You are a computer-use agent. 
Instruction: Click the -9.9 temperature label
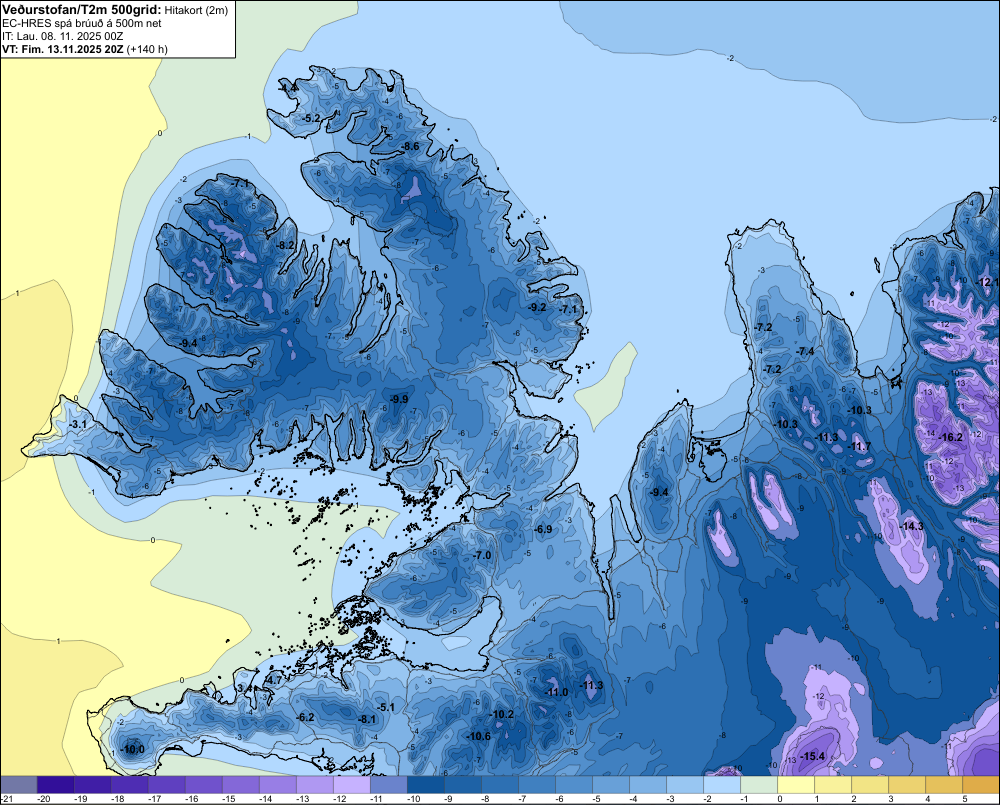[x=399, y=399]
